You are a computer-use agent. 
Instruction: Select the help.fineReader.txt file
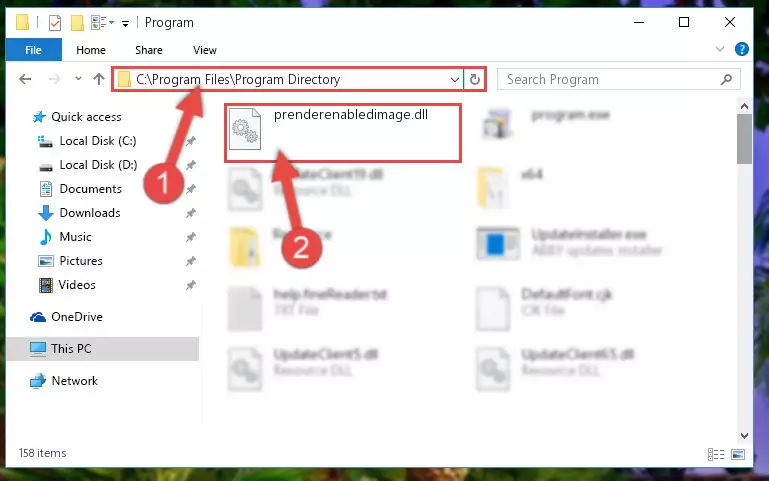coord(308,309)
